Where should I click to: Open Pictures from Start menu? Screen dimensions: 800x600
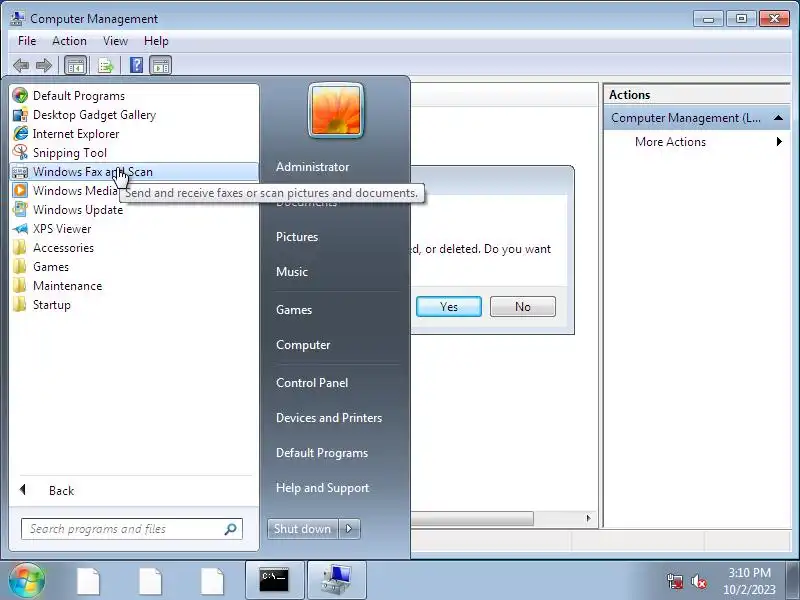click(x=297, y=237)
